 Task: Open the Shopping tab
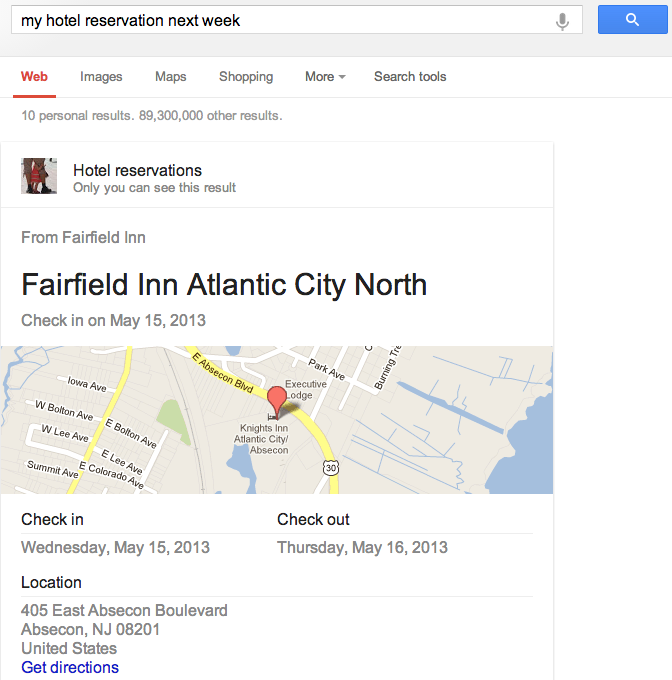point(246,77)
